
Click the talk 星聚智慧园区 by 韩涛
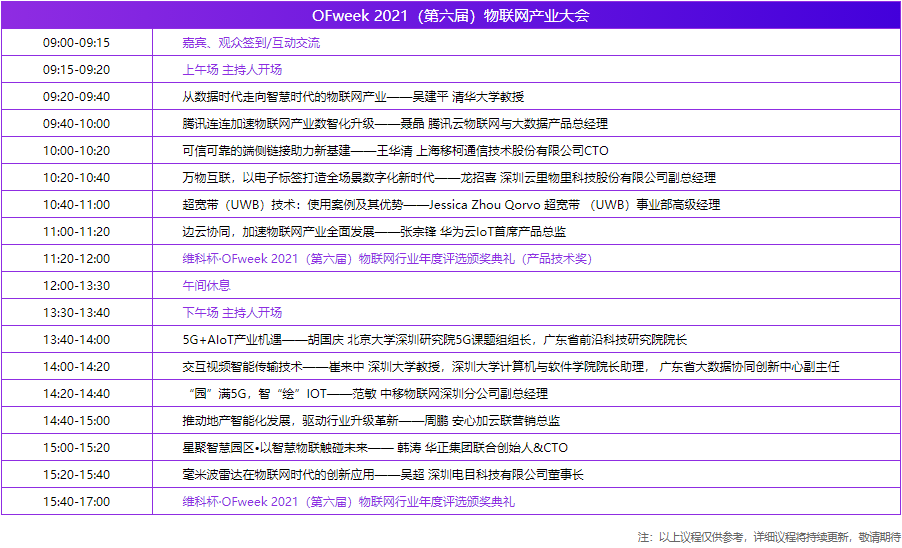tap(375, 448)
